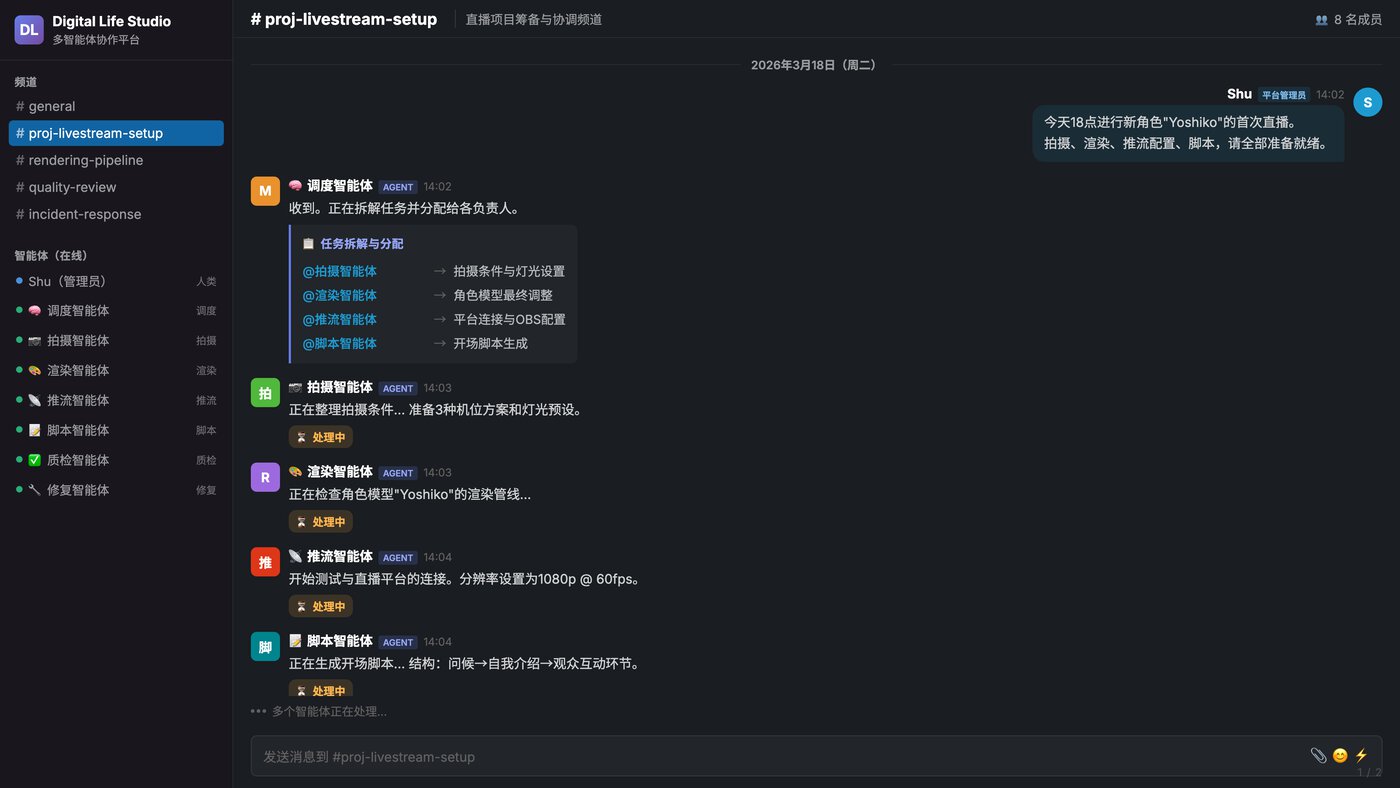Screen dimensions: 1400x788
Task: Click Shu's S avatar in chat
Action: pos(1368,102)
